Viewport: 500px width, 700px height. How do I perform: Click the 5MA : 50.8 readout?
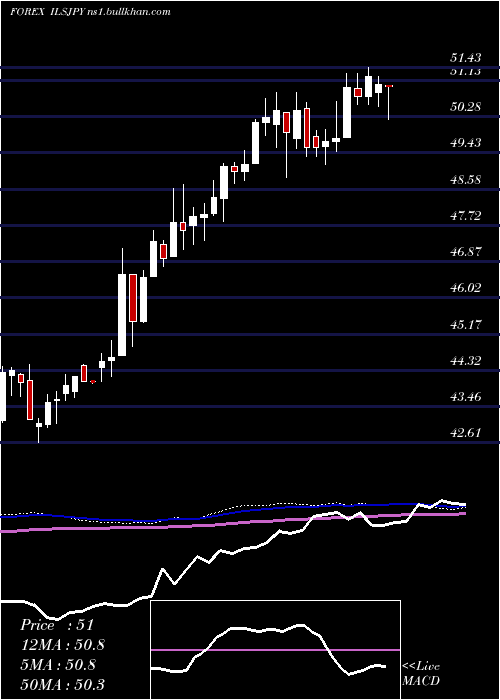(58, 665)
